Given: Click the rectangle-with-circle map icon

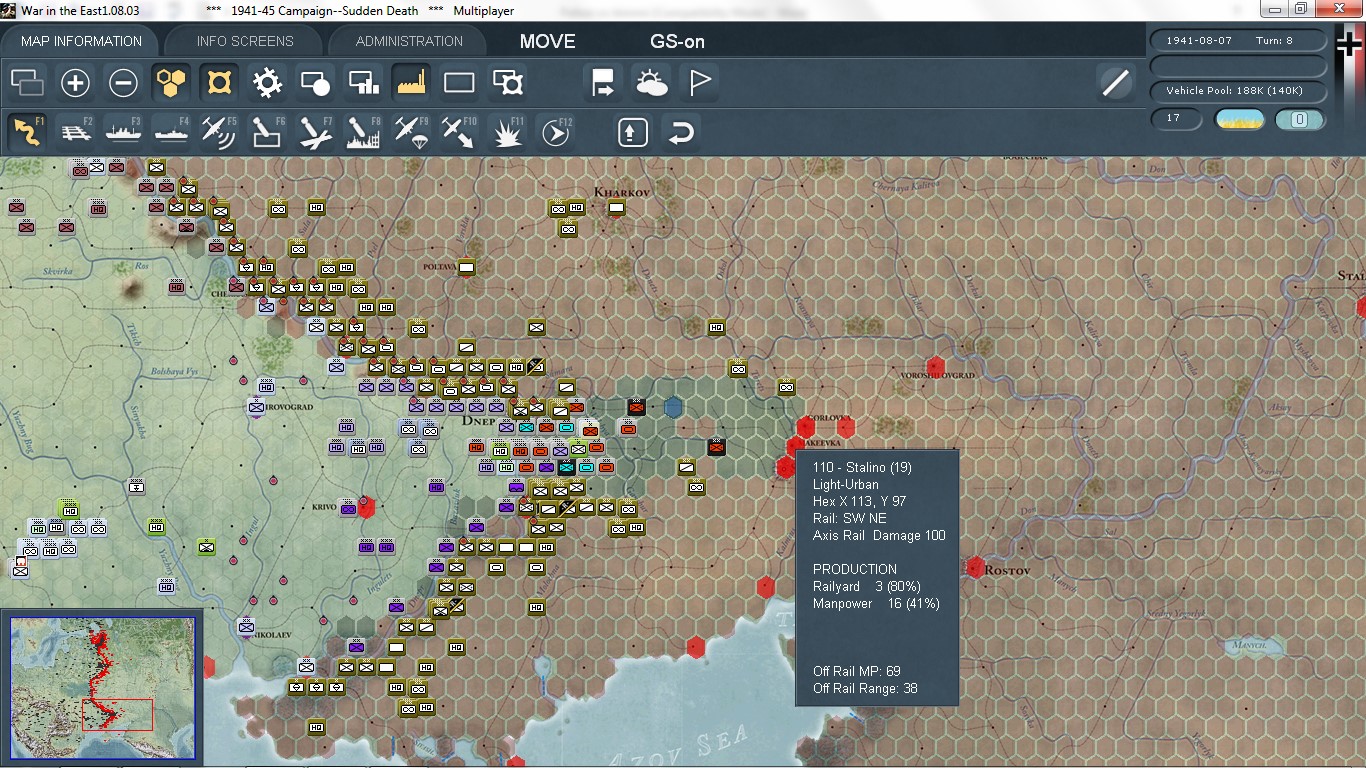Looking at the screenshot, I should click(x=315, y=82).
